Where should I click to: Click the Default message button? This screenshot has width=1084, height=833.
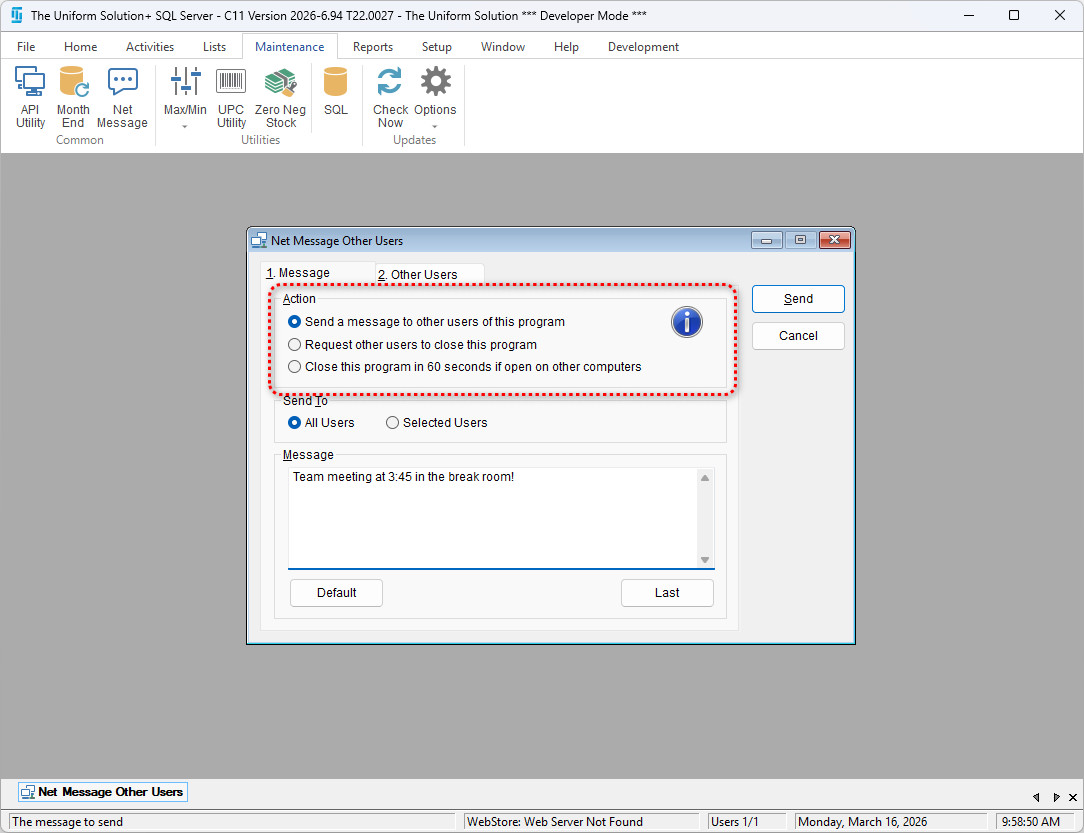tap(336, 593)
